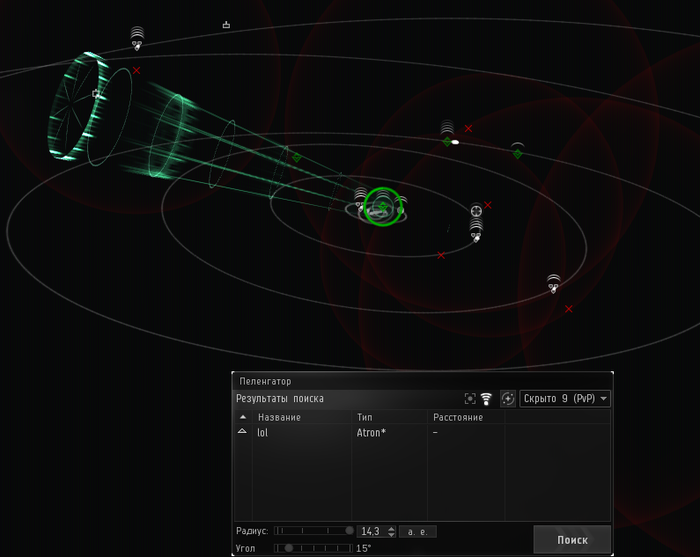
Task: Click the Радиус range slider handle
Action: tap(349, 531)
